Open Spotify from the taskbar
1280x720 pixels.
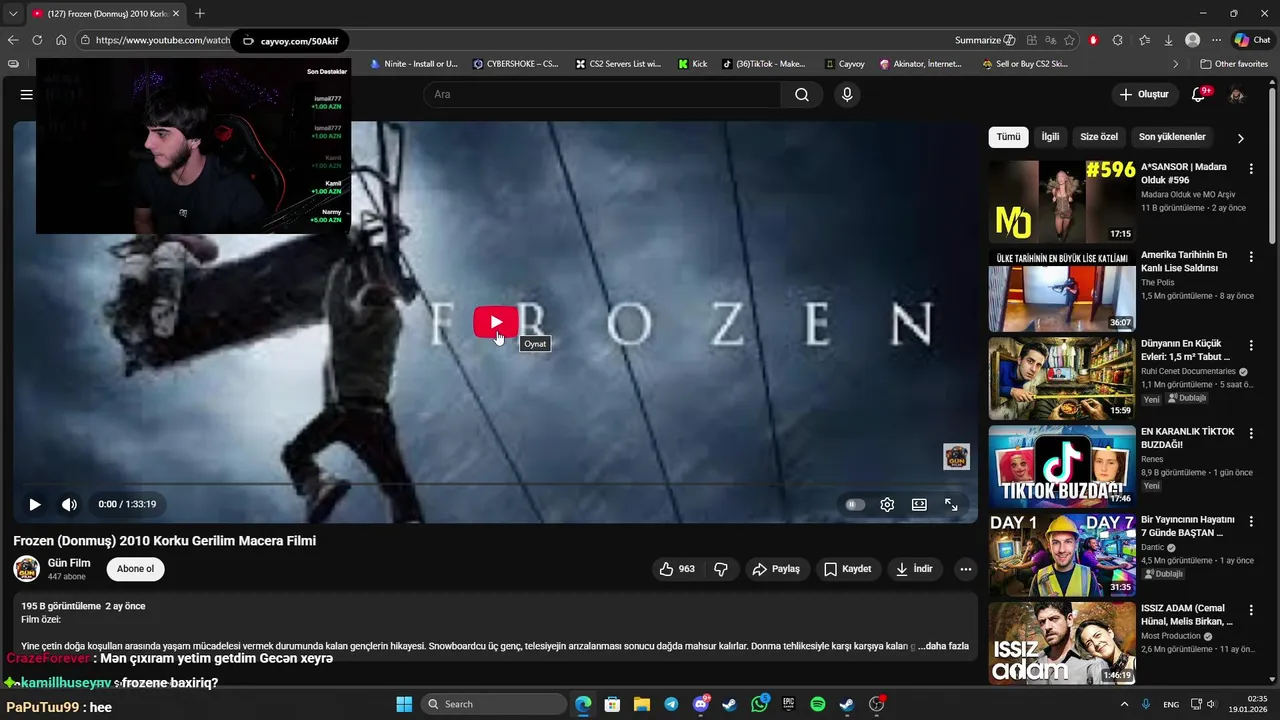point(817,704)
